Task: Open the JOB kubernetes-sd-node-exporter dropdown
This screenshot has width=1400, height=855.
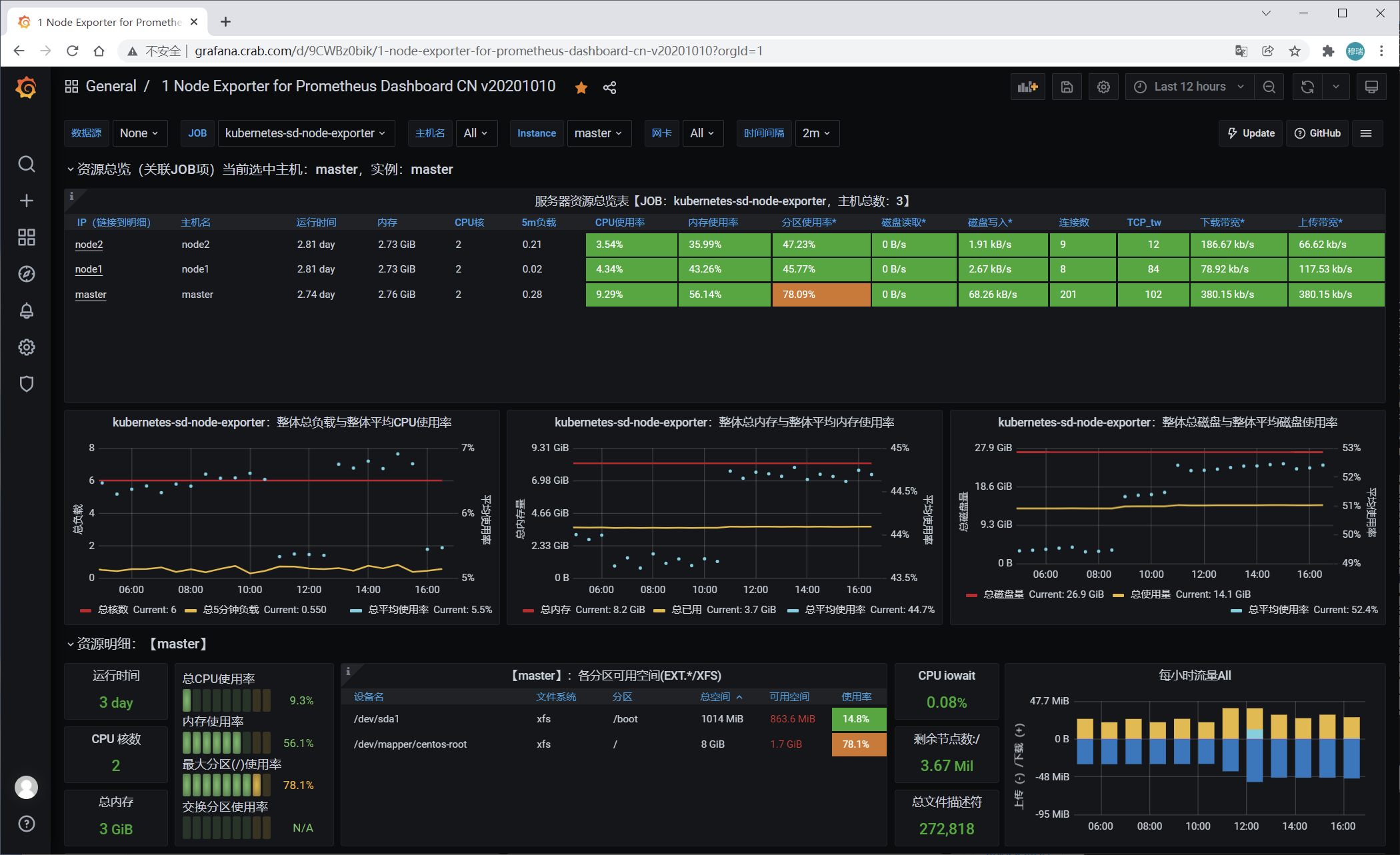Action: tap(305, 133)
